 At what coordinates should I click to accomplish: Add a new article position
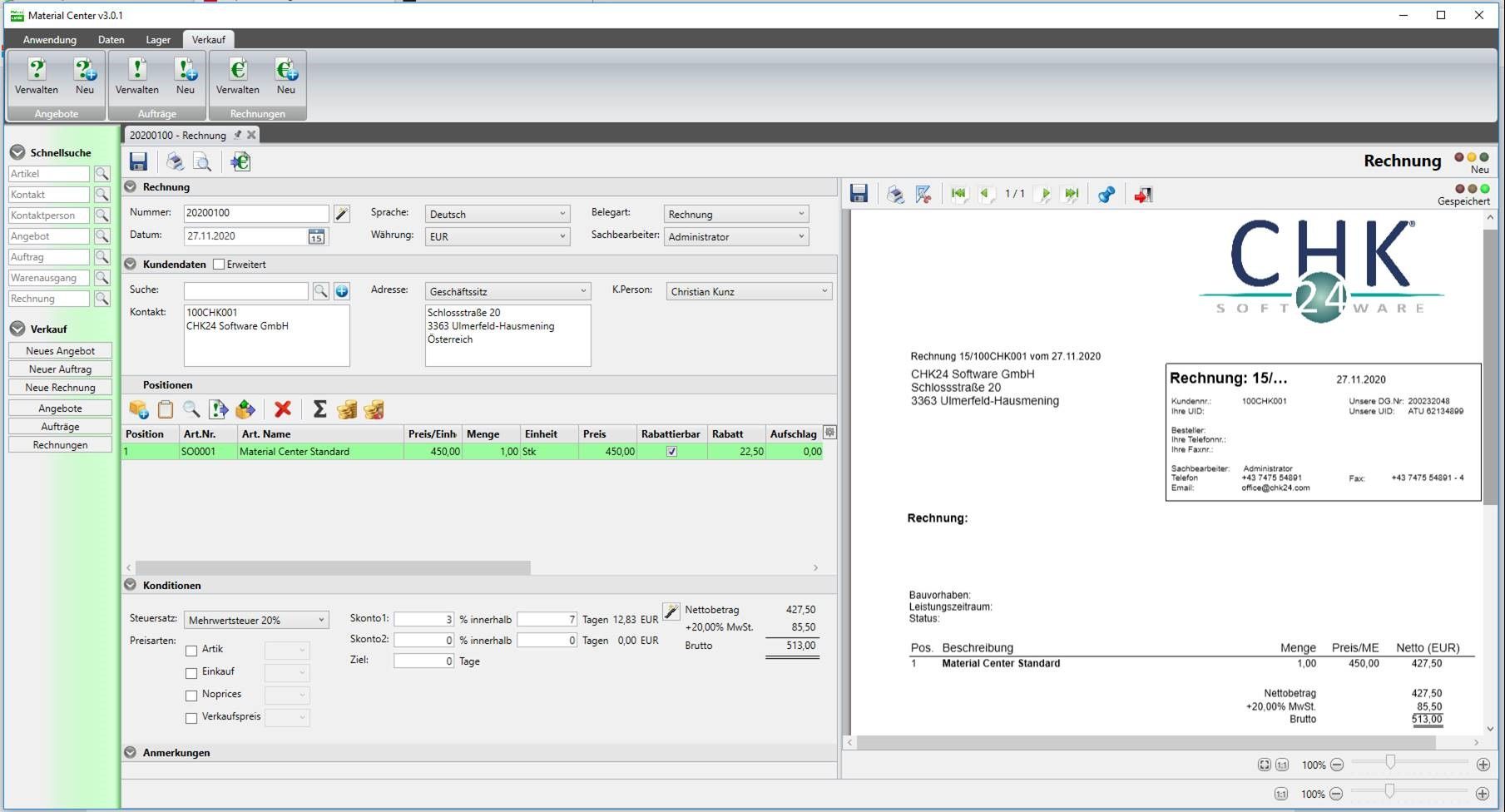coord(139,409)
